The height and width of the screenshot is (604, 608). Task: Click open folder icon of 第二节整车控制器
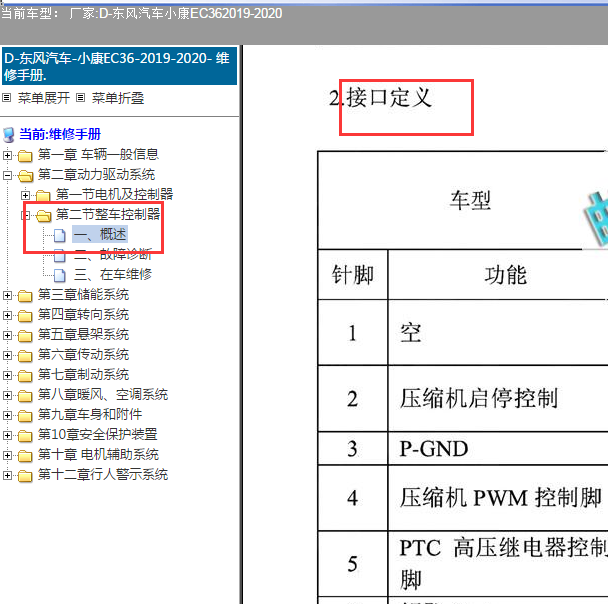pos(44,216)
